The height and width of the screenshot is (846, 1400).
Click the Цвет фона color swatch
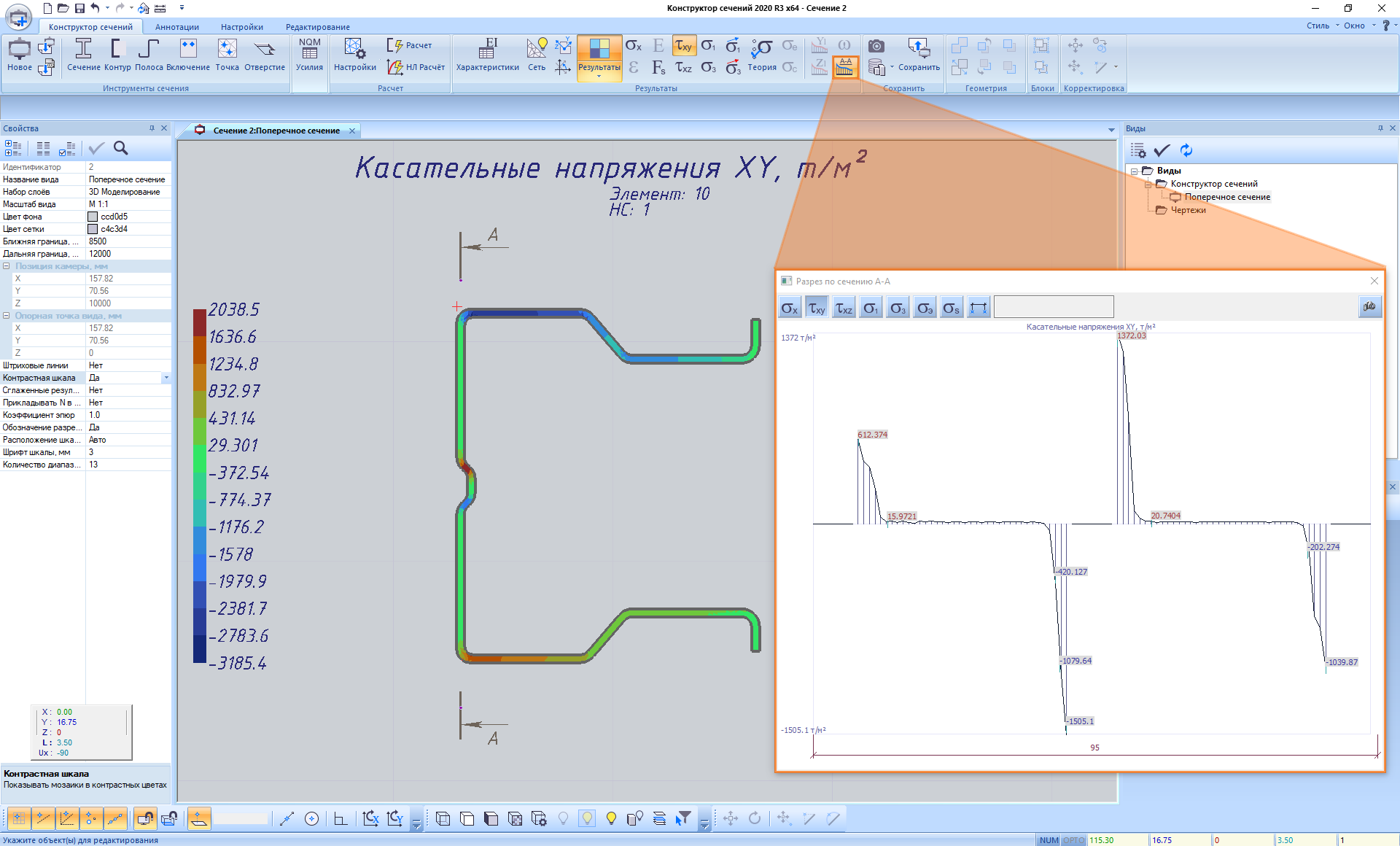tap(93, 217)
